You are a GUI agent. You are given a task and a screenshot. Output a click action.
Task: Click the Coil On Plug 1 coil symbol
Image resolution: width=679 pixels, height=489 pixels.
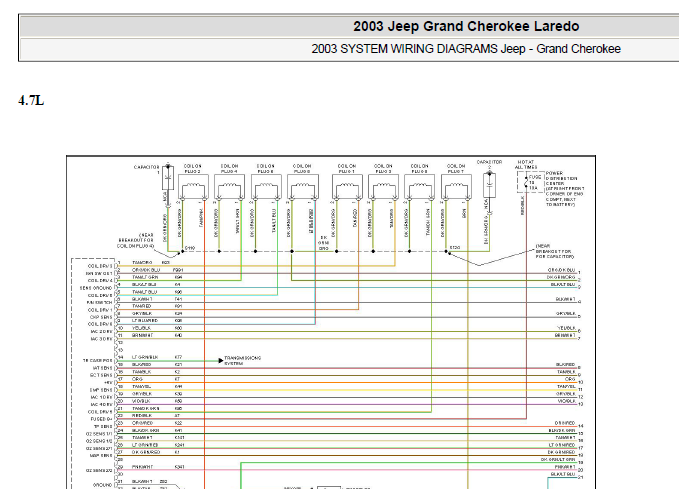347,187
